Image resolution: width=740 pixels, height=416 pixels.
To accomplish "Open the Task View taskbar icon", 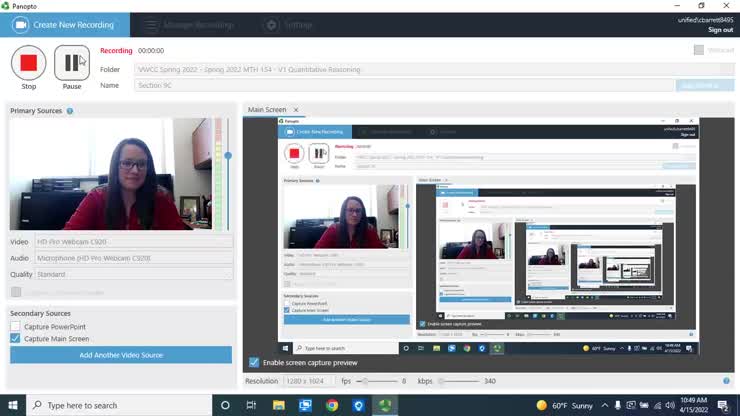I will point(252,405).
